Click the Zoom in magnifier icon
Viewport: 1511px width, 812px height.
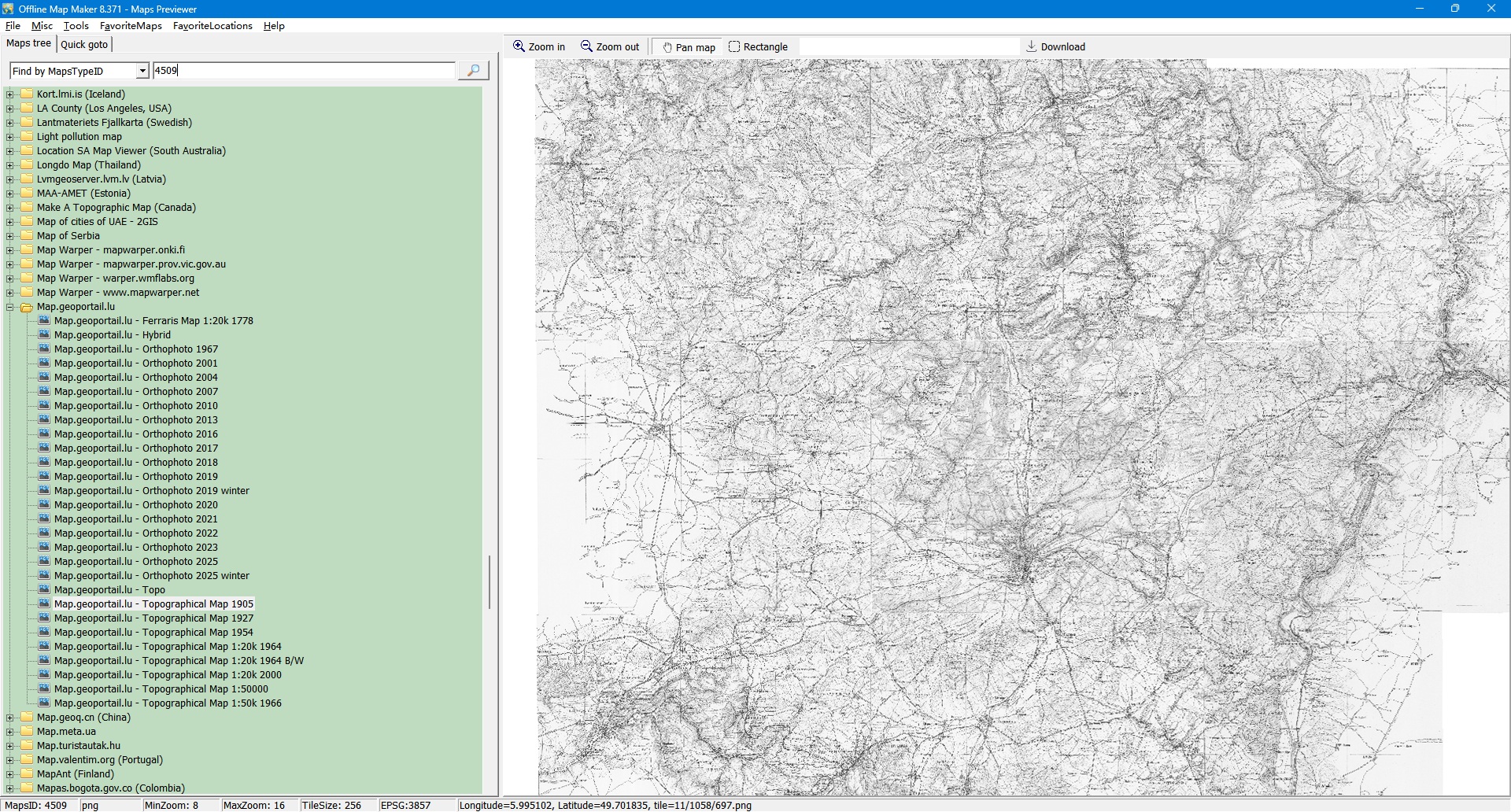(519, 46)
